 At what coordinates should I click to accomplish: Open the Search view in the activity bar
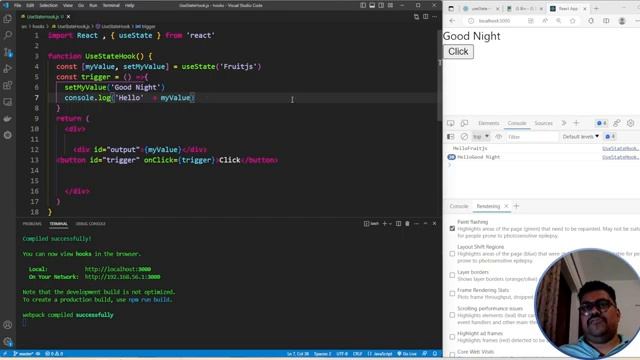8,35
